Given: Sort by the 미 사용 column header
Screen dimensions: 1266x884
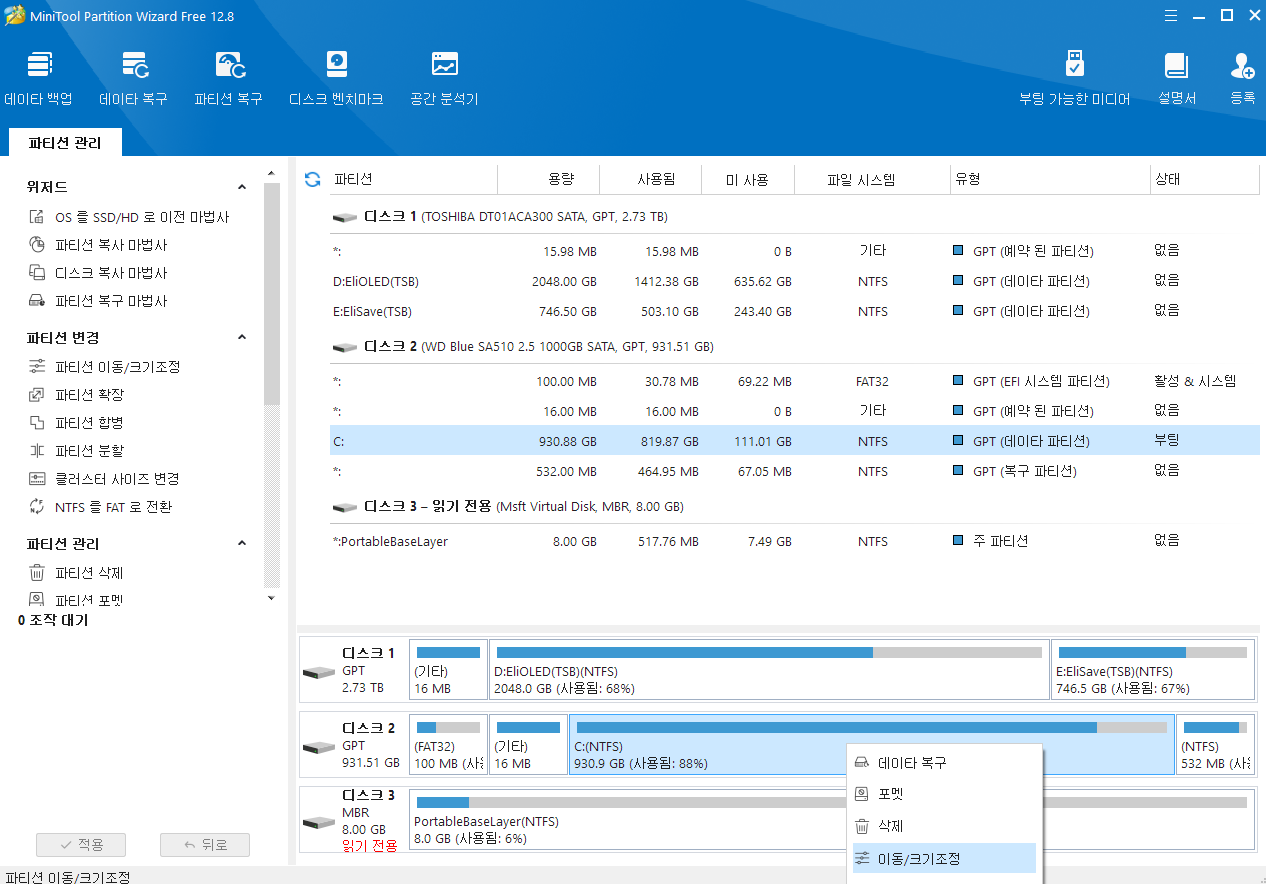Looking at the screenshot, I should (x=747, y=180).
